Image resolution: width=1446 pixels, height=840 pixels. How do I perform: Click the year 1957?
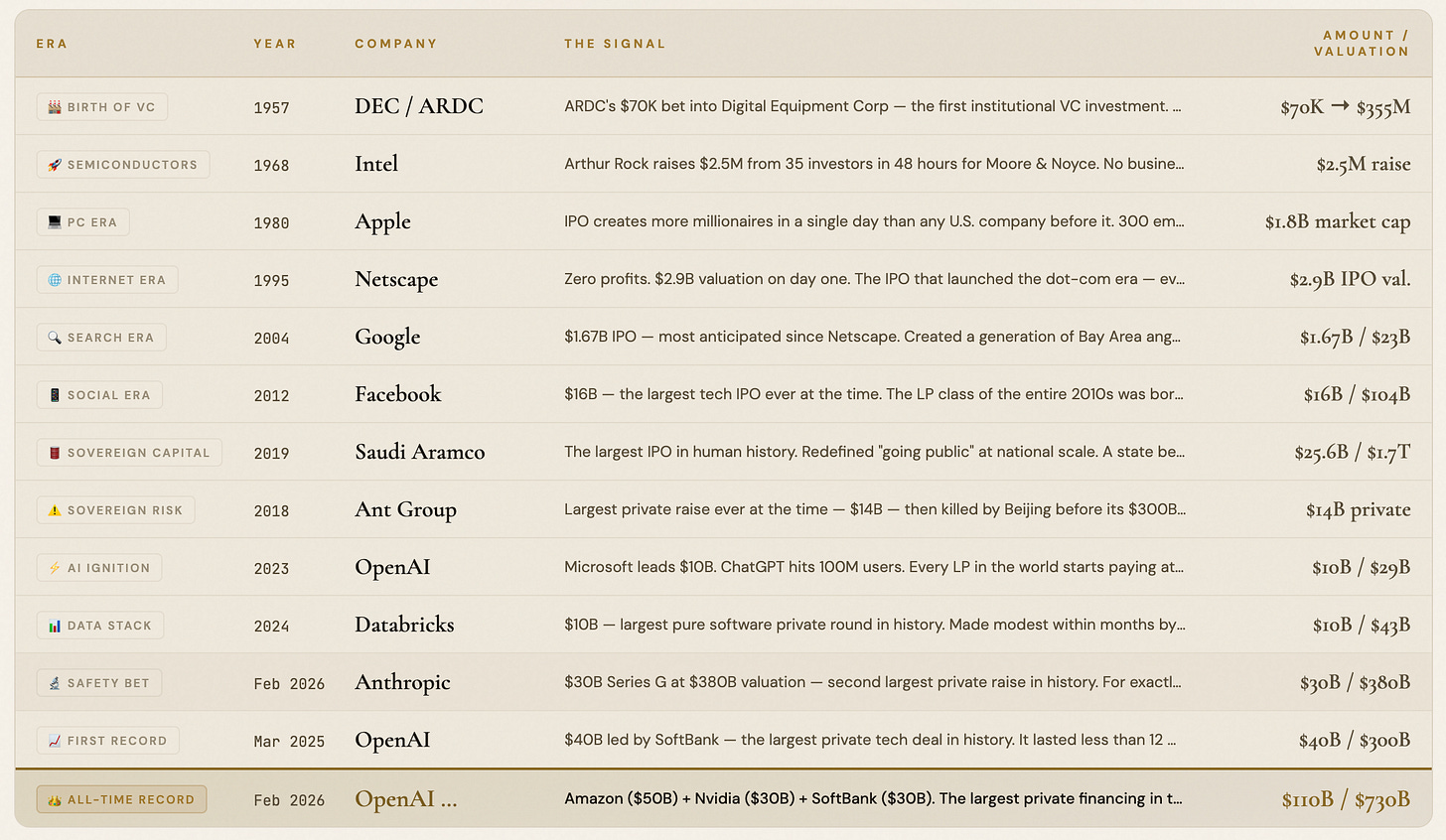tap(271, 107)
